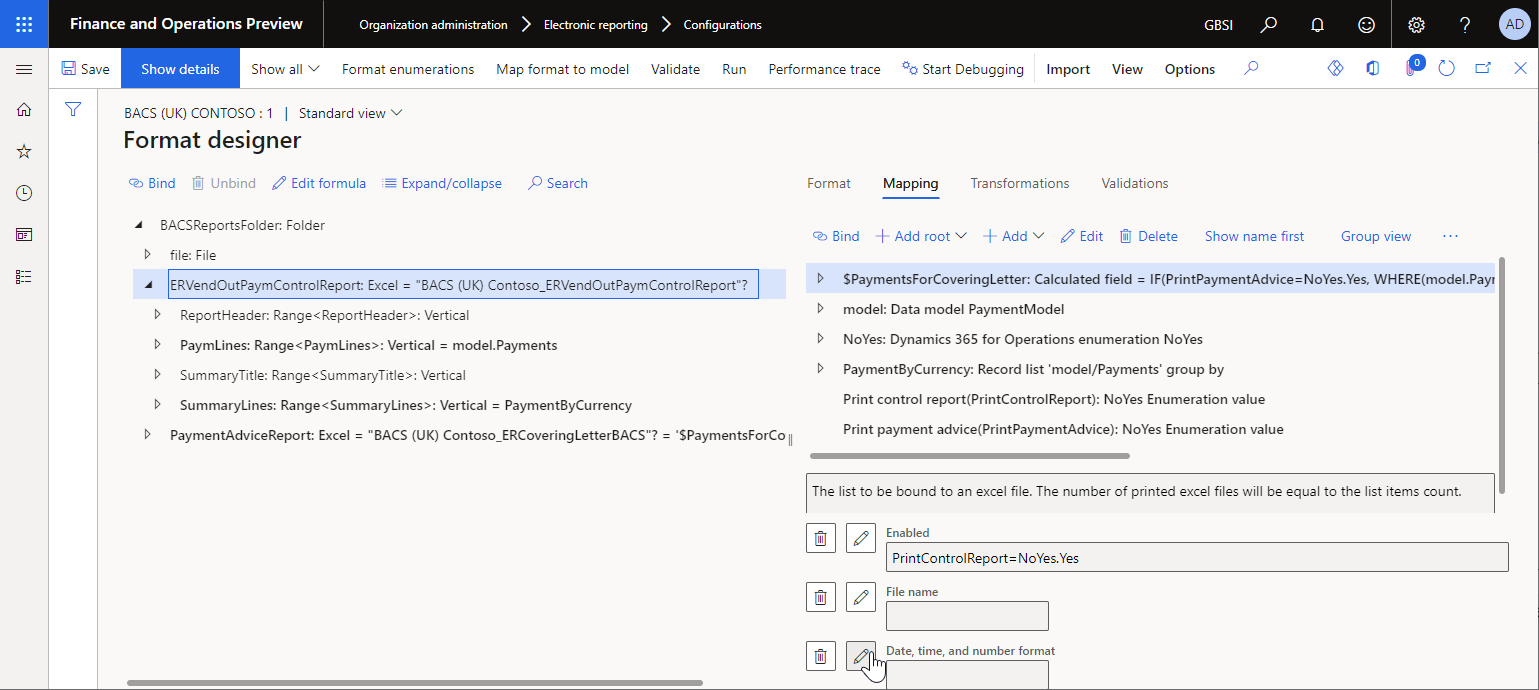
Task: Expand the PaymentAdviceReport node
Action: tap(148, 435)
